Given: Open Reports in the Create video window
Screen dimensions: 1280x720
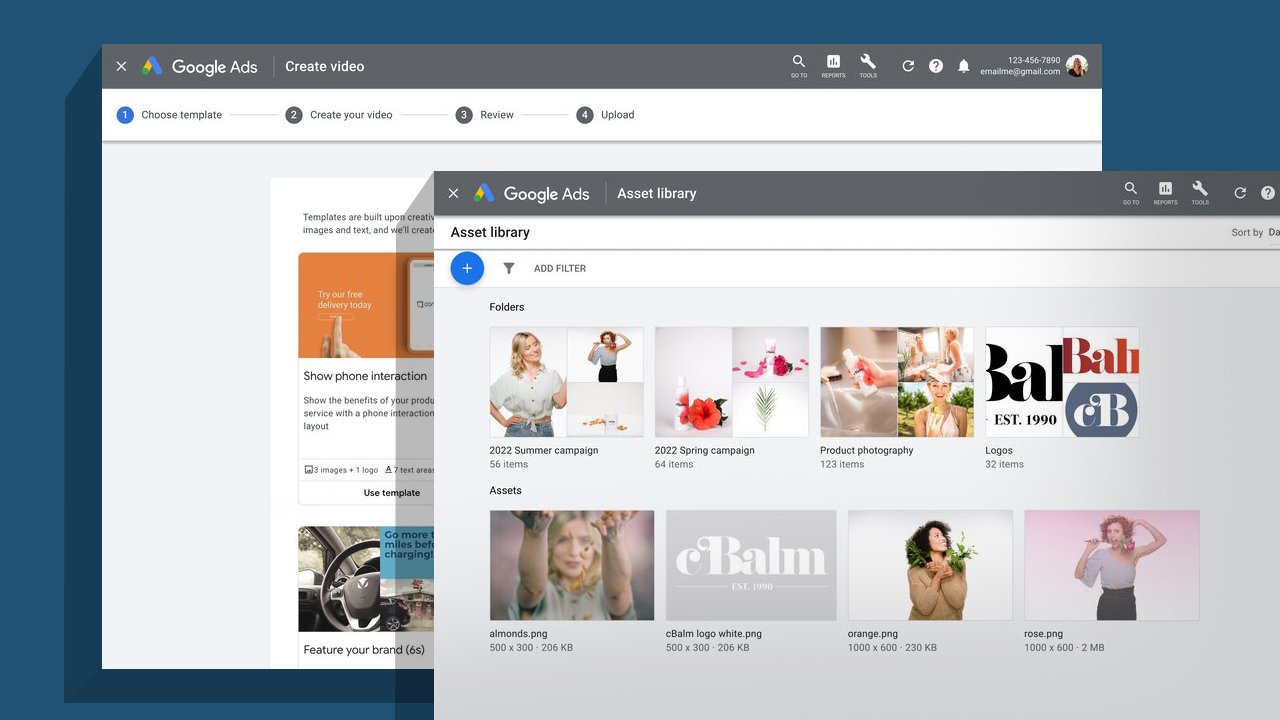Looking at the screenshot, I should click(833, 66).
